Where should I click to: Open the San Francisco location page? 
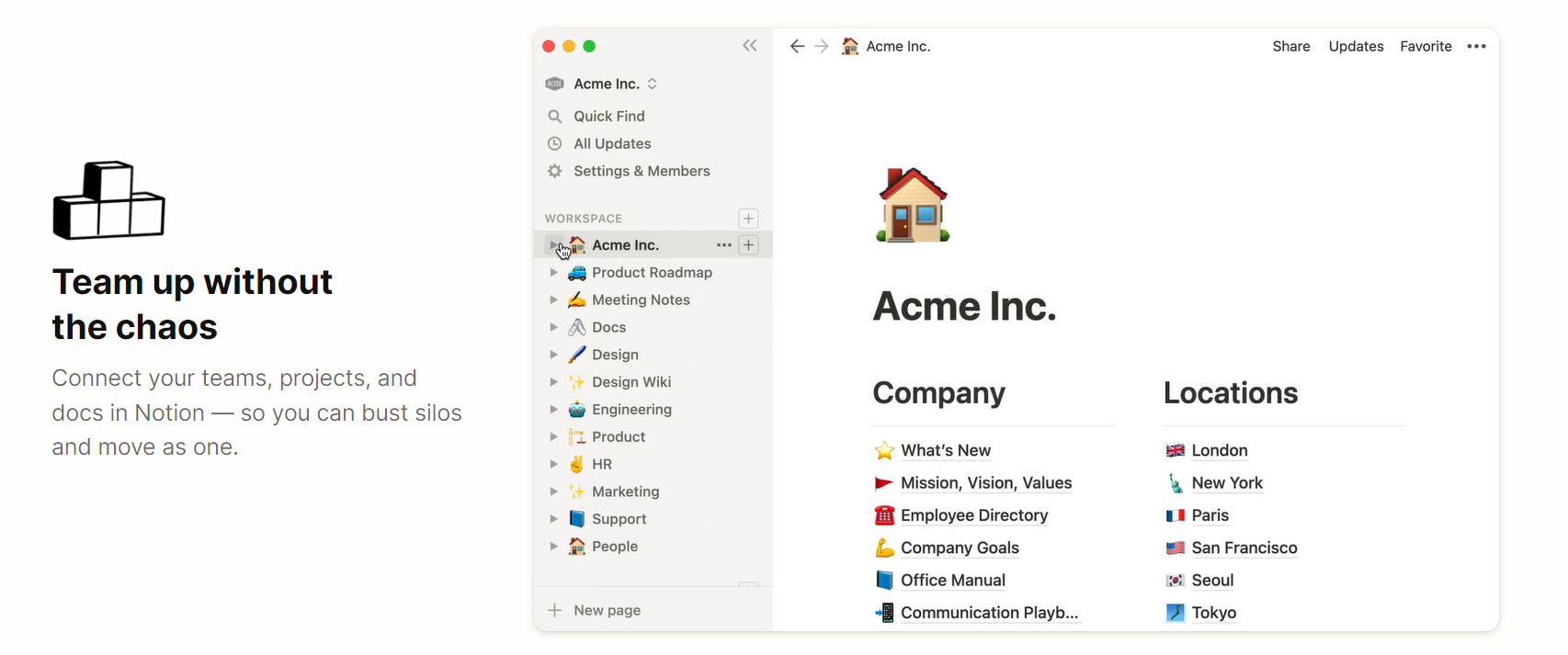[1244, 548]
